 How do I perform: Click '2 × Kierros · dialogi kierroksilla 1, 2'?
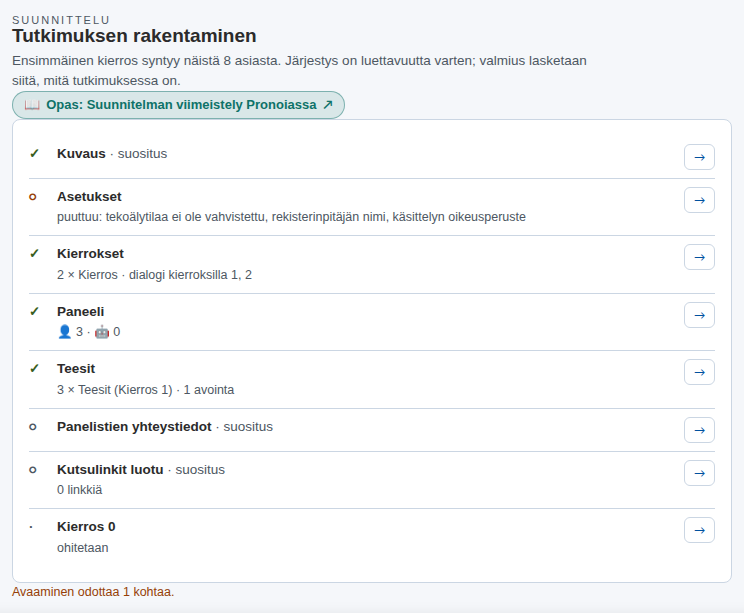pos(154,275)
